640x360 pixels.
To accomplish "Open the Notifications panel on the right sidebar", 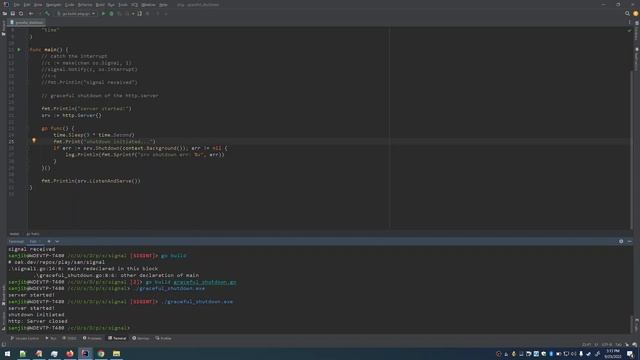I will pyautogui.click(x=636, y=59).
